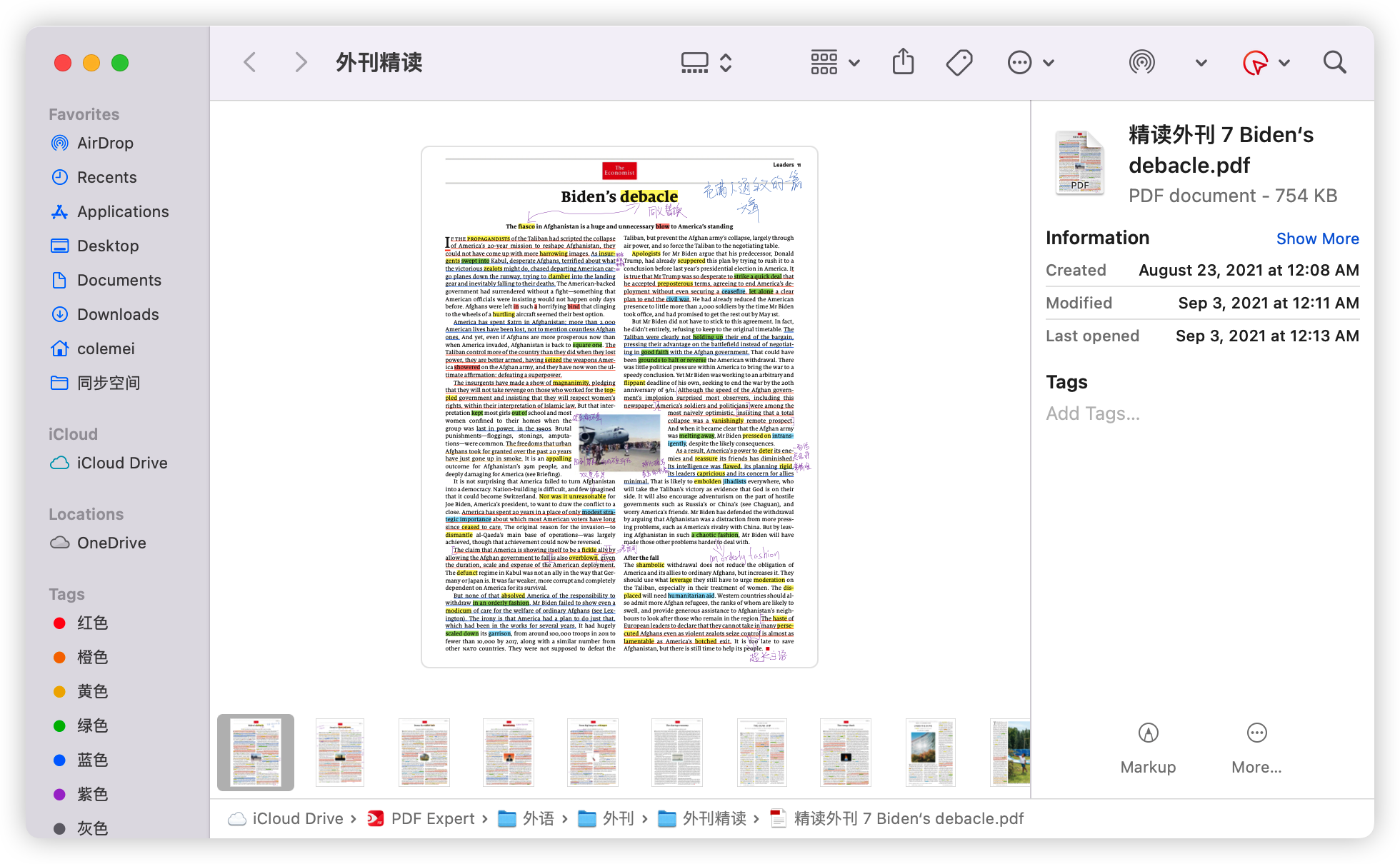
Task: Open the view mode up-down stepper
Action: 726,63
